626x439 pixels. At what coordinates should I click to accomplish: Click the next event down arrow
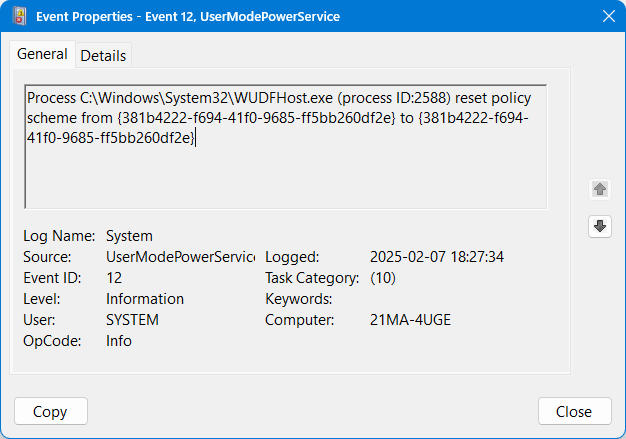pos(600,227)
